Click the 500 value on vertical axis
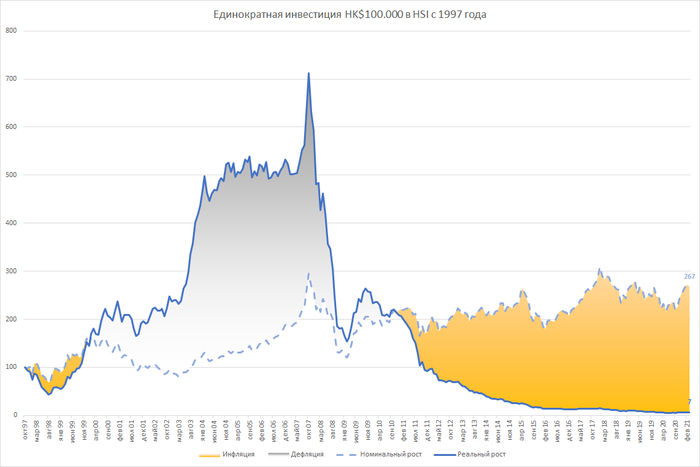 tap(11, 175)
